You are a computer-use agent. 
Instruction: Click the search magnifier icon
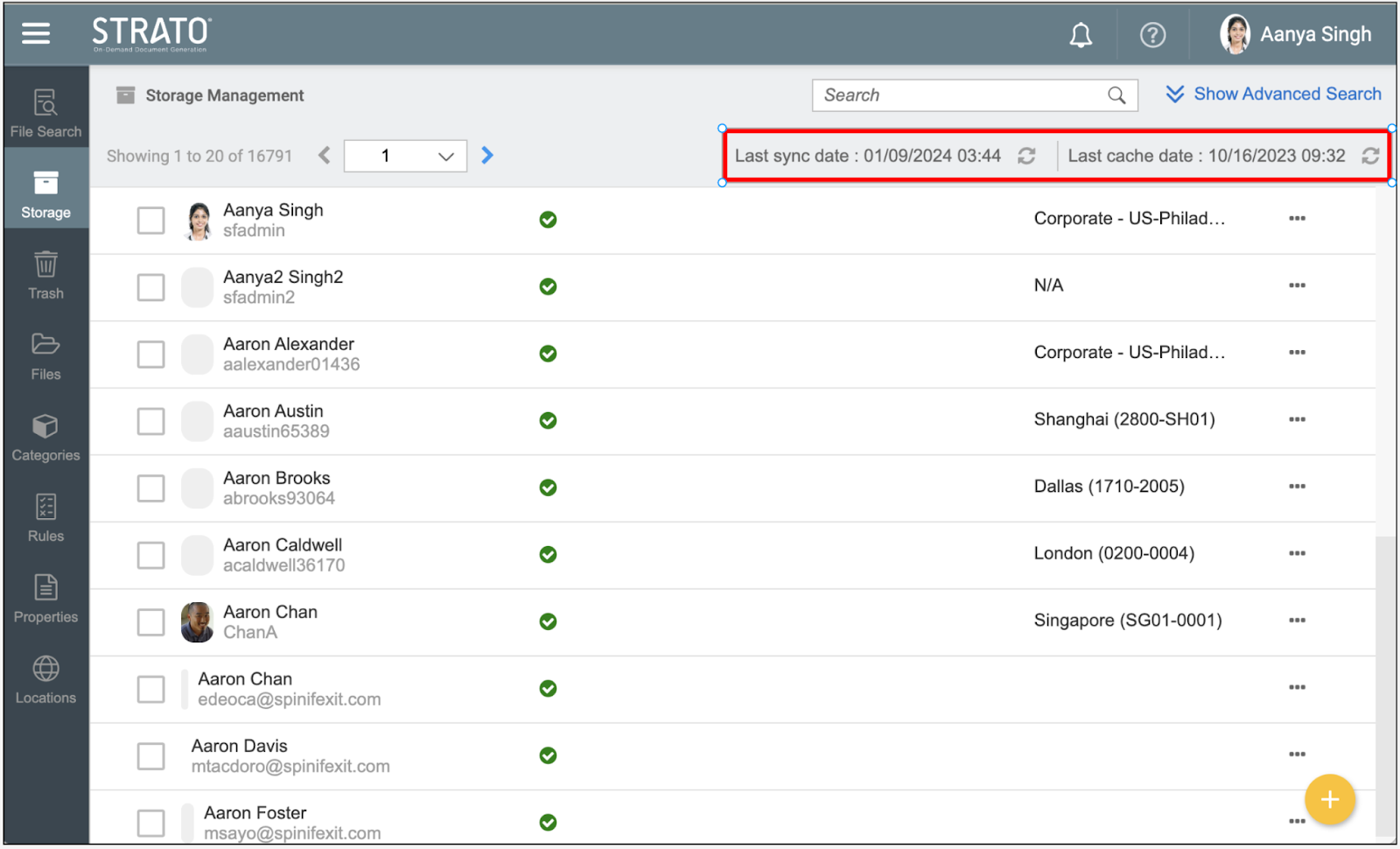(x=1116, y=95)
